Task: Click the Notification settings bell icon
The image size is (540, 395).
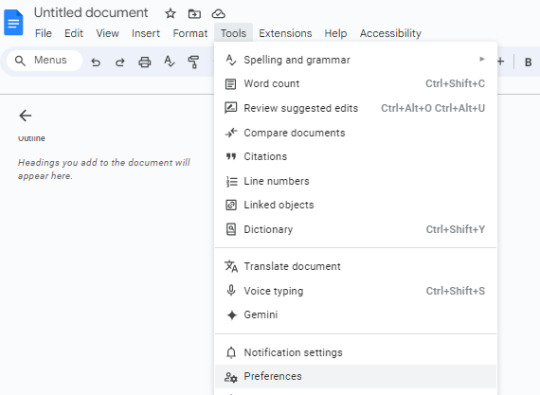Action: tap(231, 353)
